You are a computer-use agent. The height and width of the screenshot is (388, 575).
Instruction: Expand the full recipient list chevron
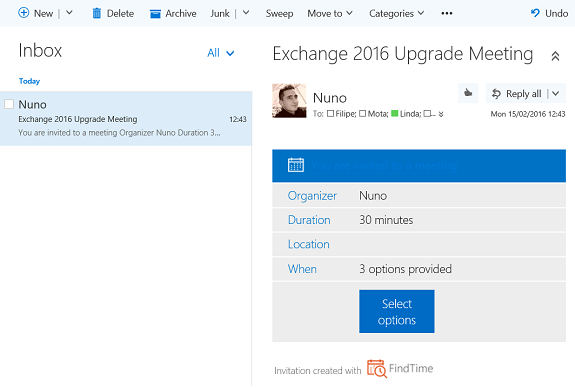[441, 114]
